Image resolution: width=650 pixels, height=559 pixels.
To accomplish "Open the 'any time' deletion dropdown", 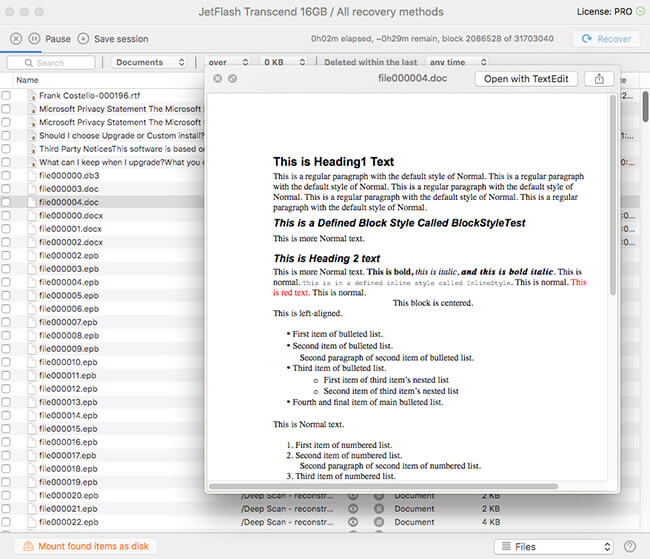I will coord(457,62).
